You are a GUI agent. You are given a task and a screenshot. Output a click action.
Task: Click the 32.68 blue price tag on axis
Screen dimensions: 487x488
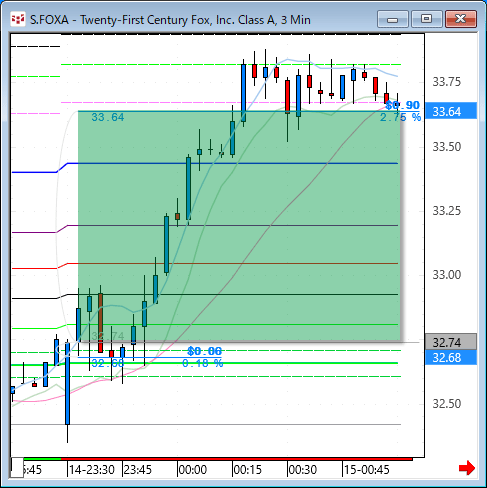point(451,357)
